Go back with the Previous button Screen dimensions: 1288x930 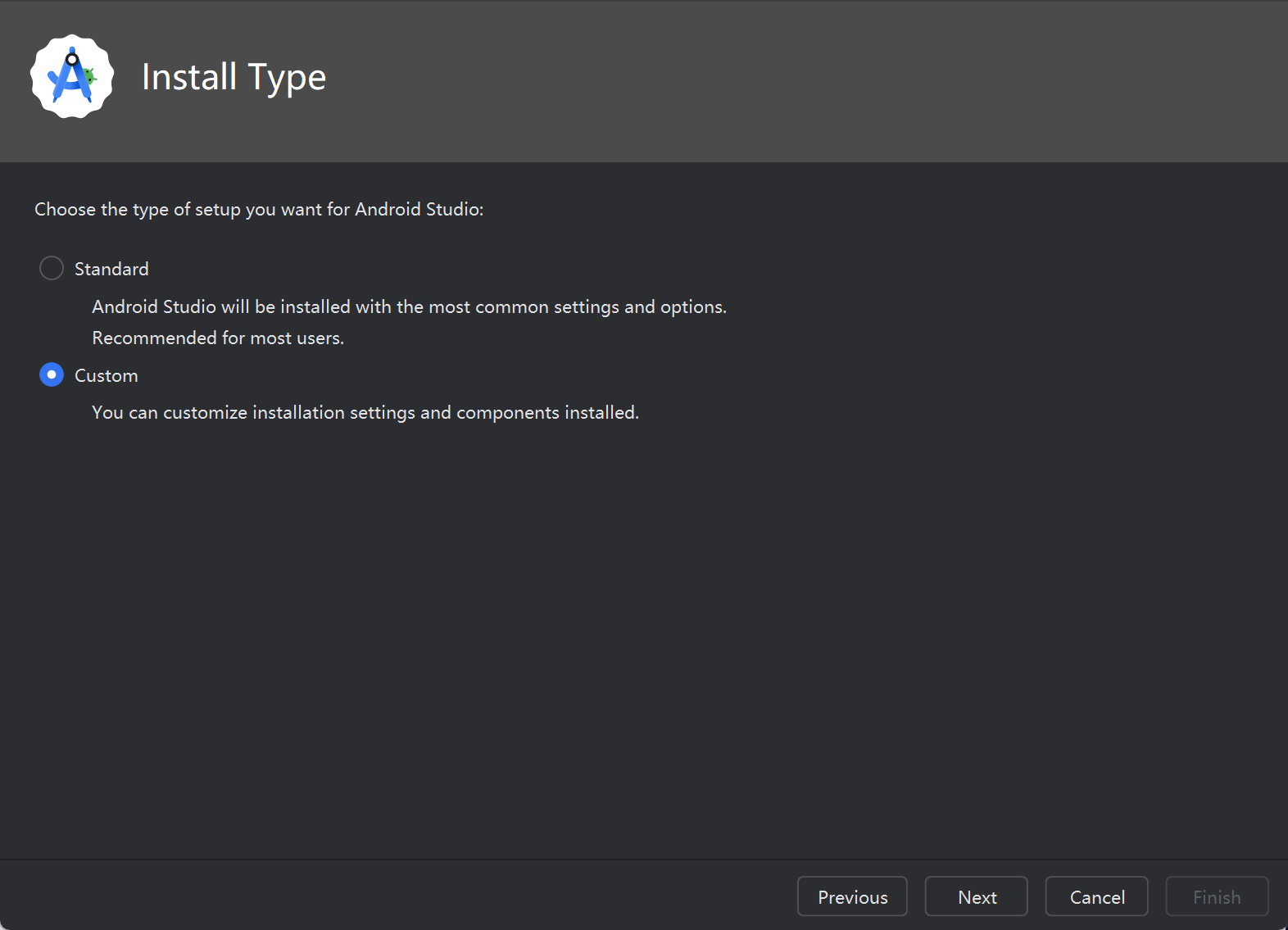click(x=852, y=896)
